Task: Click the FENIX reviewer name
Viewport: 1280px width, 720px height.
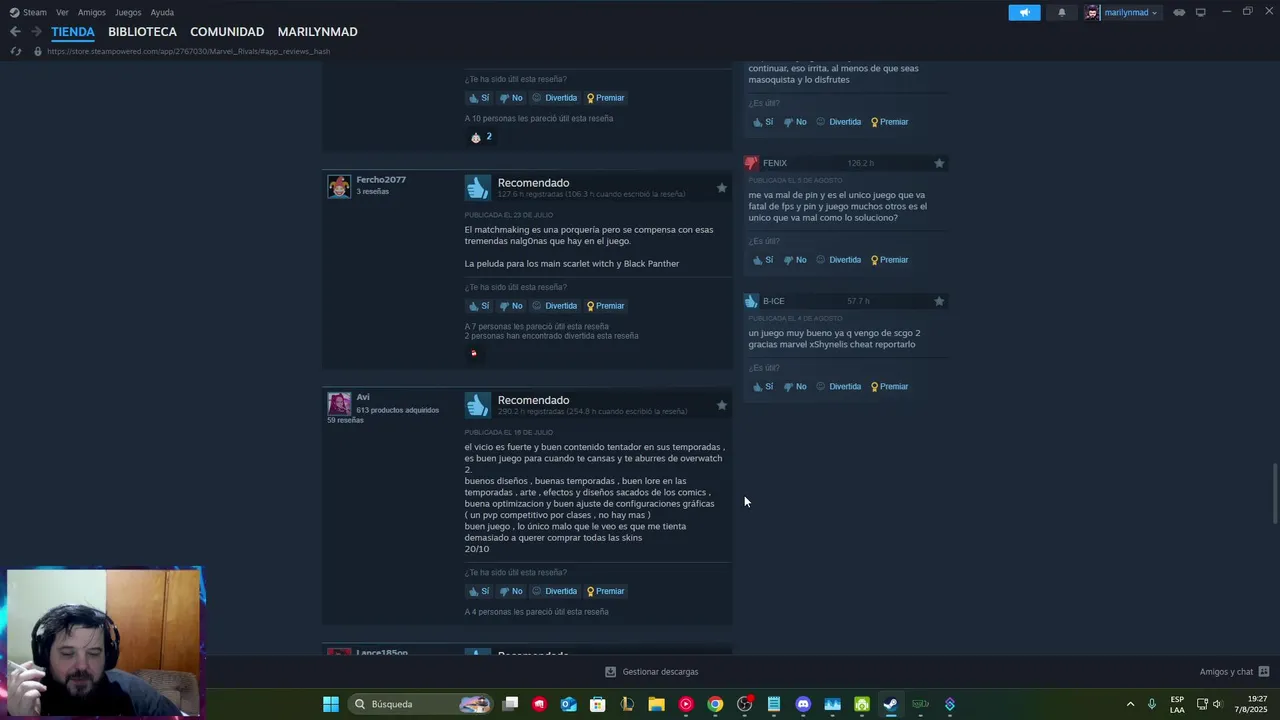Action: pos(775,163)
